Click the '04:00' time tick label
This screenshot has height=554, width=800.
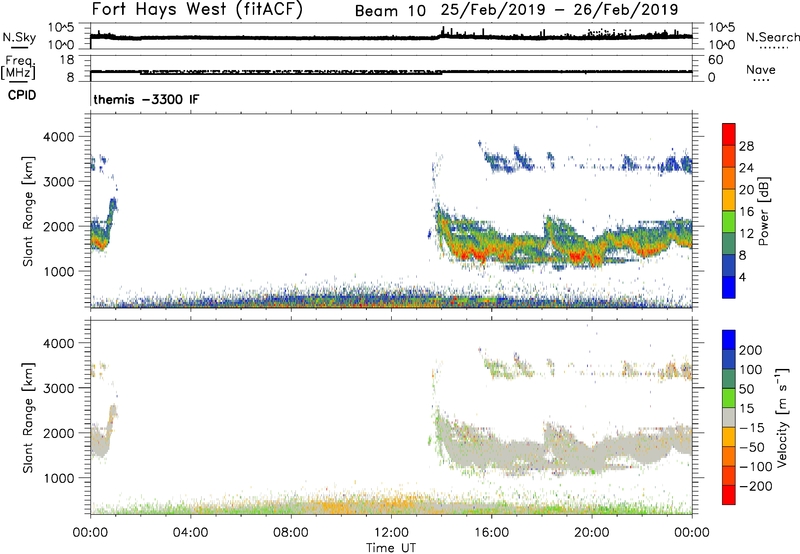190,533
